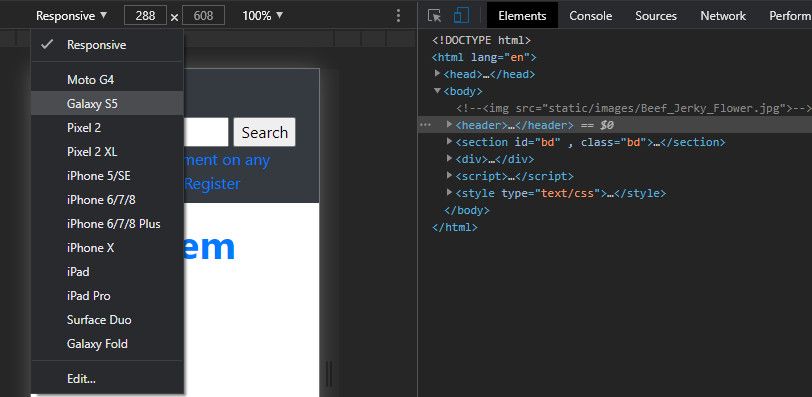Choose iPhone 5/SE from device list
The height and width of the screenshot is (397, 812).
point(107,176)
